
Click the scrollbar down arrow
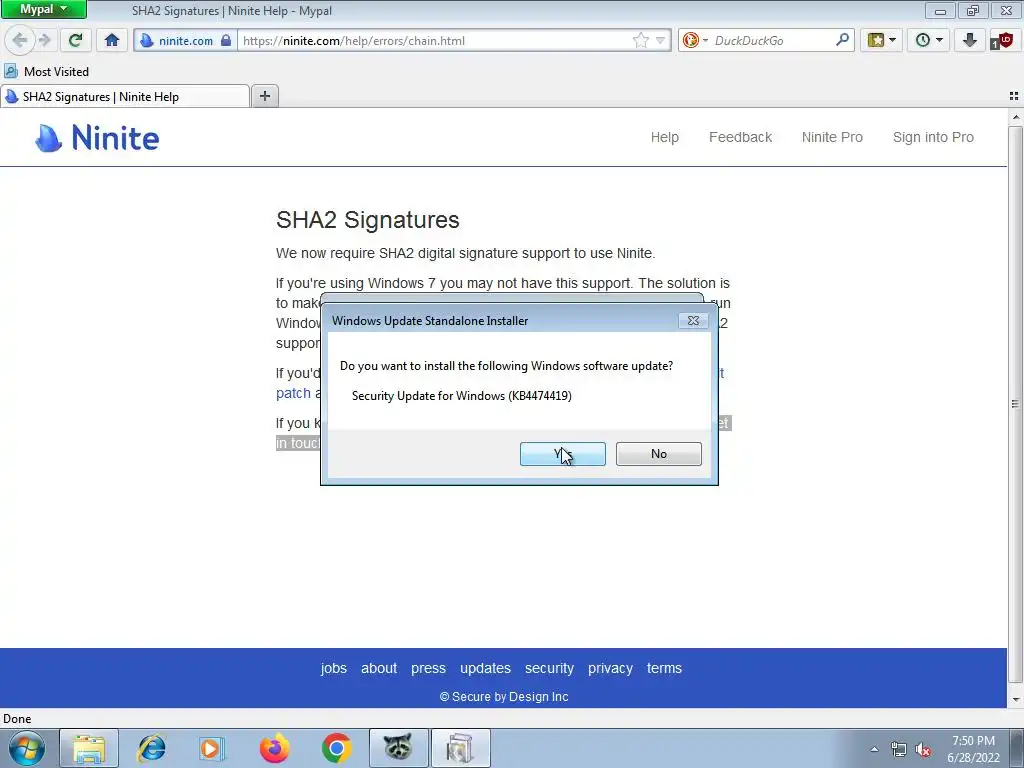1016,700
